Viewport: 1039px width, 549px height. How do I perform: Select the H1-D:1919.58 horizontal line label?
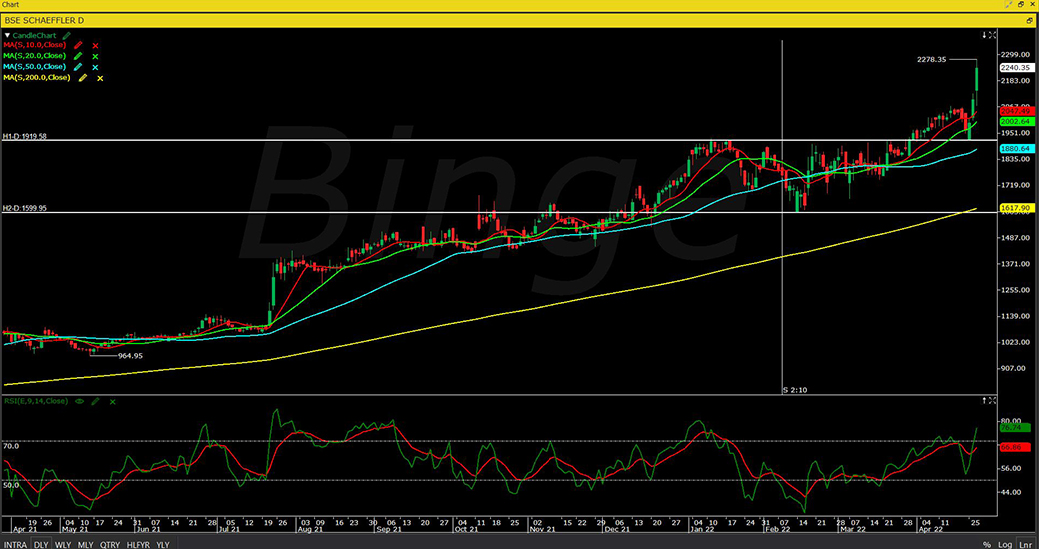pos(25,136)
